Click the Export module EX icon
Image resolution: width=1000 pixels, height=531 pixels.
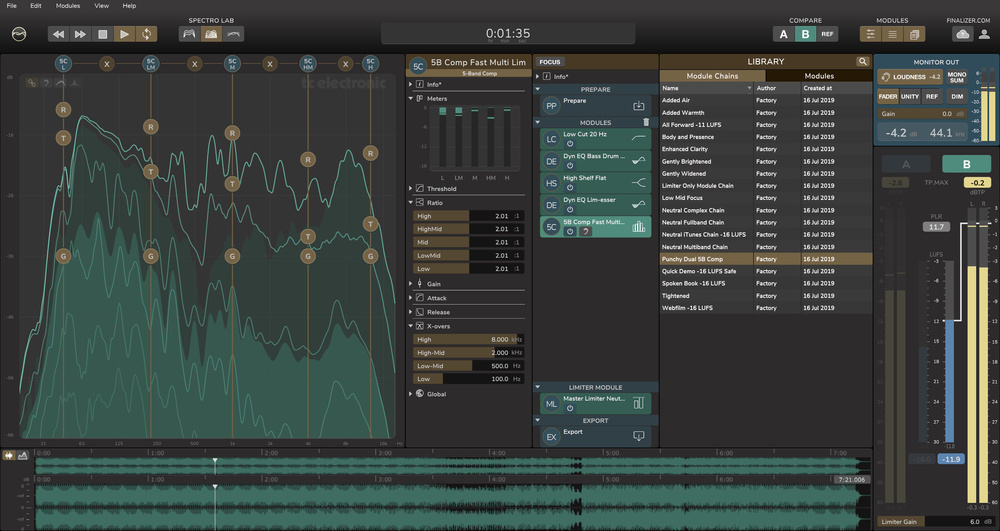pos(551,437)
